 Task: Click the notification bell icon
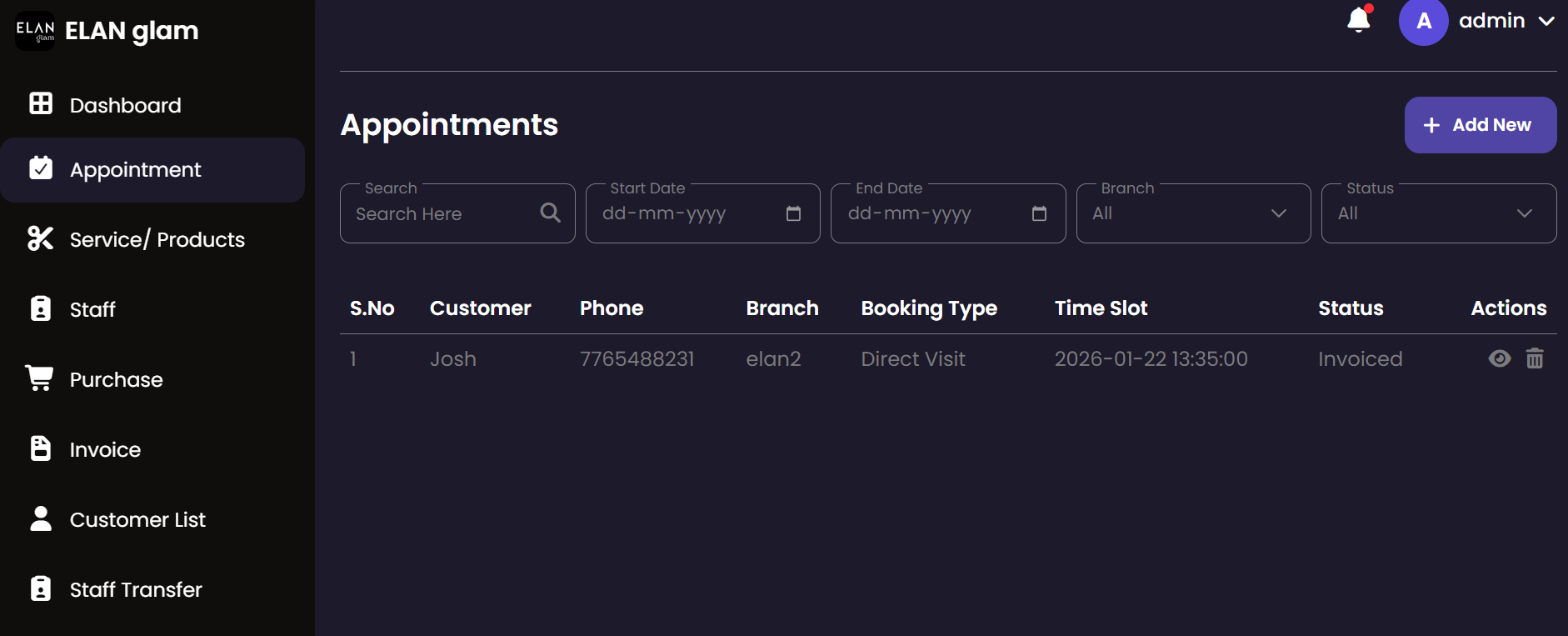(x=1358, y=19)
